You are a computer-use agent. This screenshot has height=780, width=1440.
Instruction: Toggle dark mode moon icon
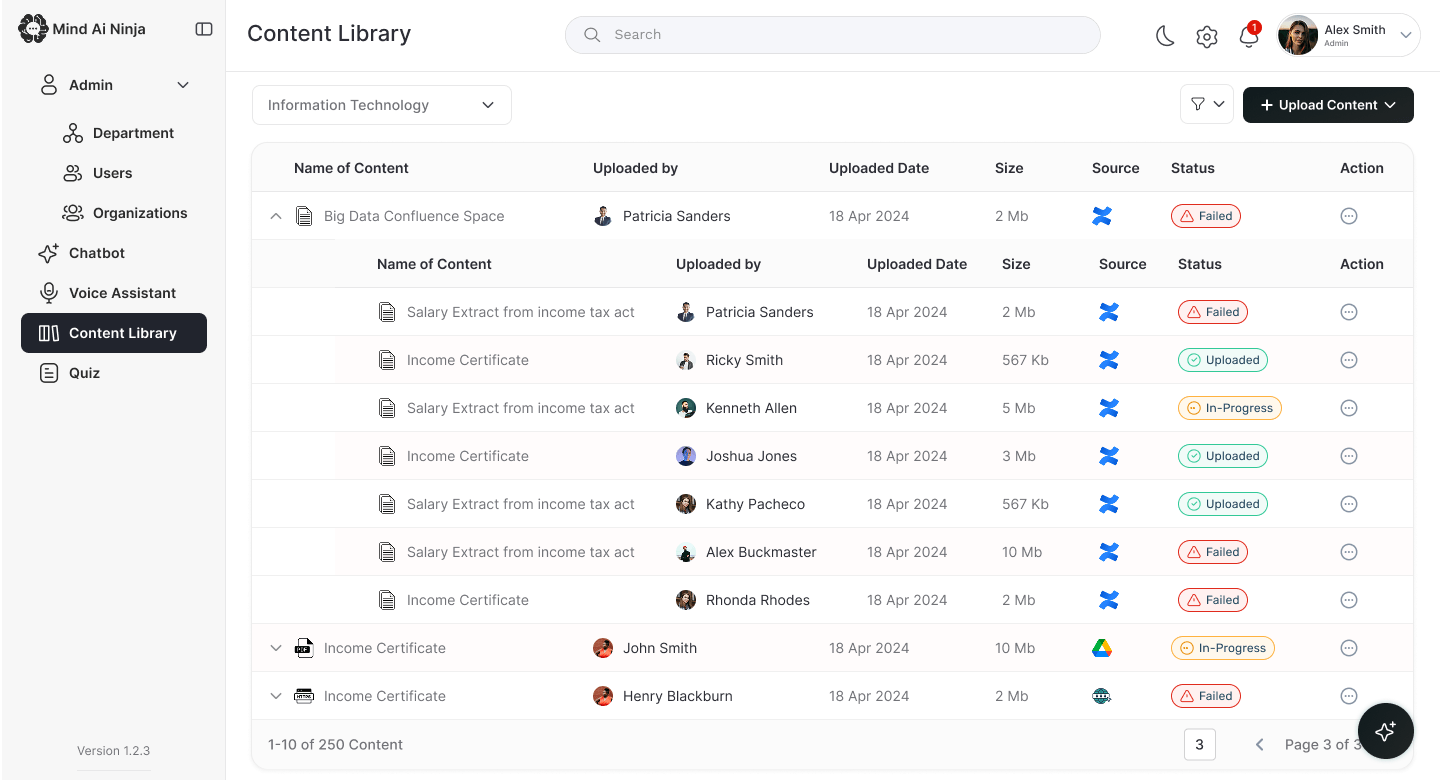point(1165,37)
